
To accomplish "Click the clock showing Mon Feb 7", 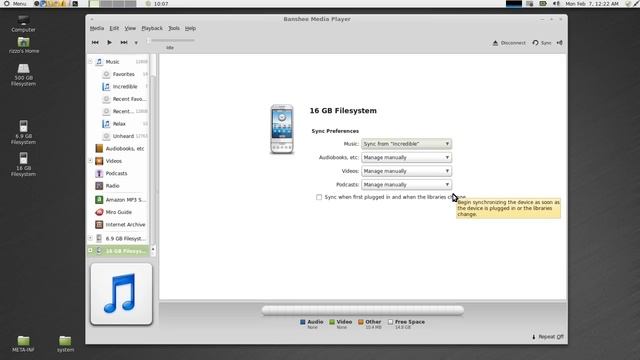I will tap(591, 3).
